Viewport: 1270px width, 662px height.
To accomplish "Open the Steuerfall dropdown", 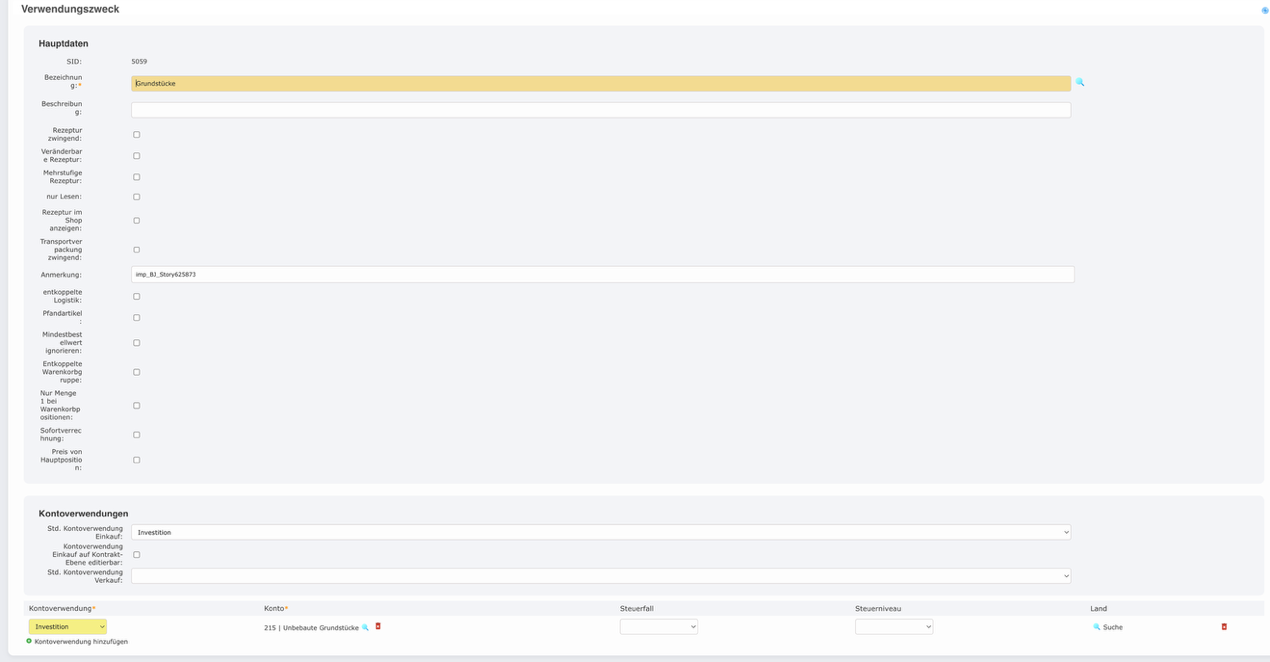I will (658, 627).
